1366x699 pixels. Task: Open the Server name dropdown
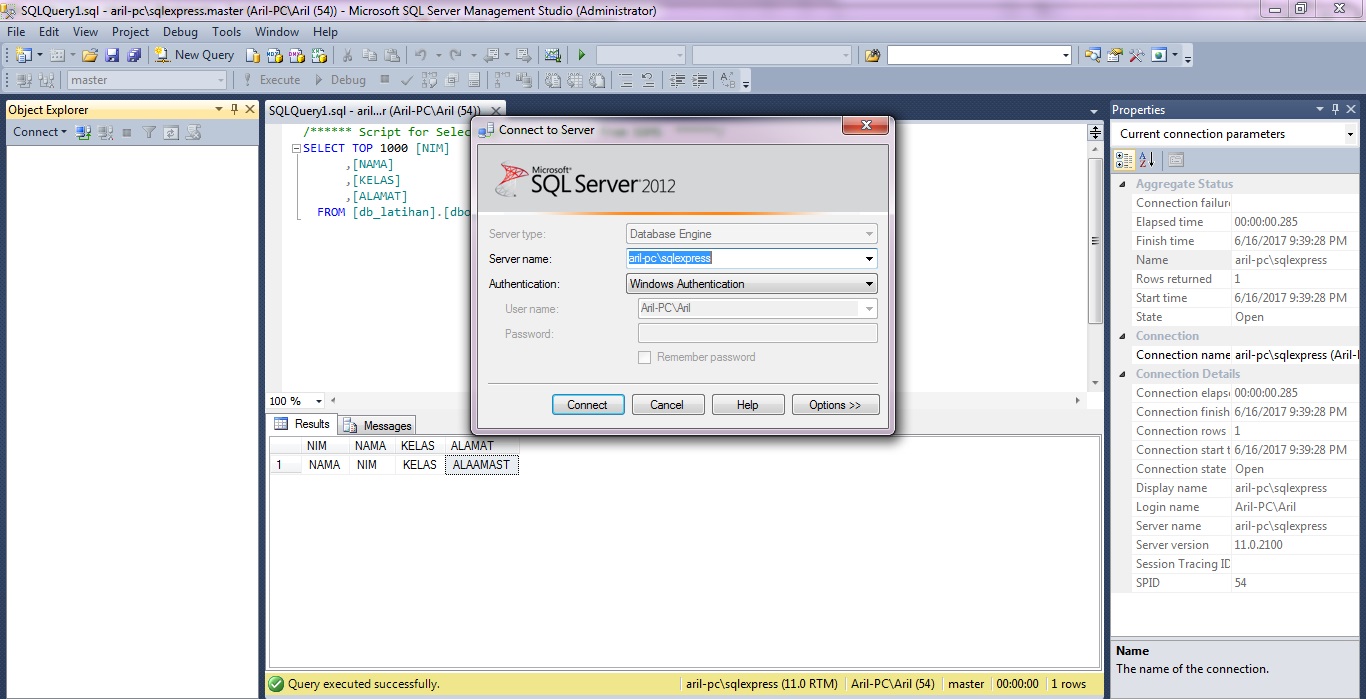869,259
